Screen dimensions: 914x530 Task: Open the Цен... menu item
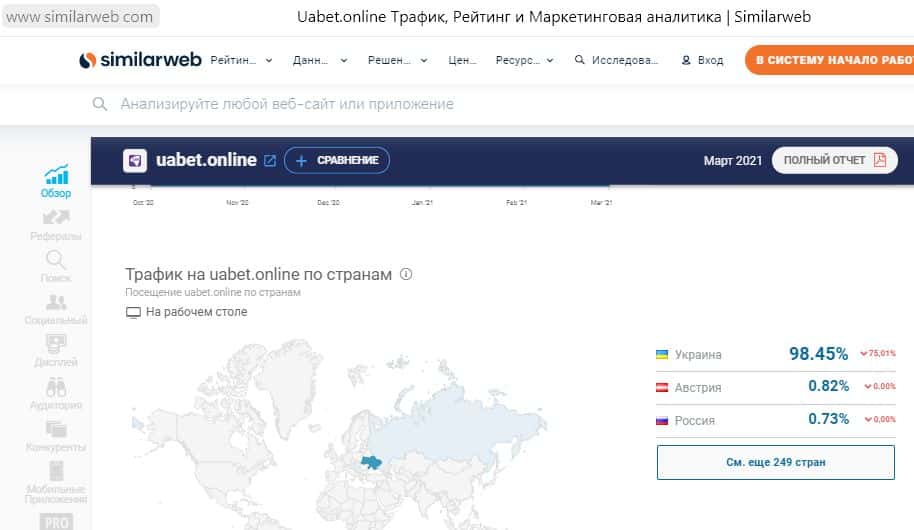tap(462, 60)
